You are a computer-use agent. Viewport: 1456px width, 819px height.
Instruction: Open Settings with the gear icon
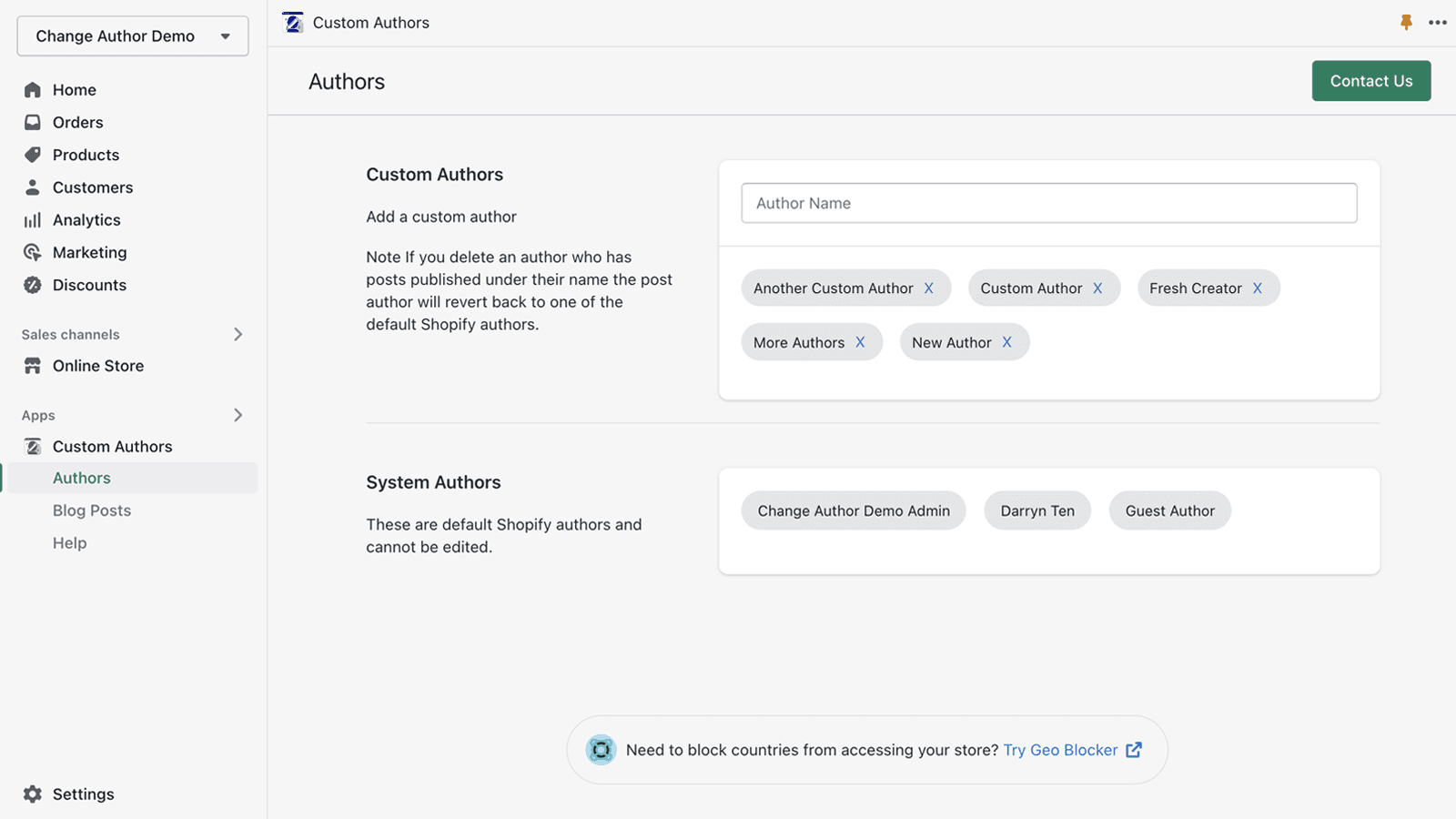(x=33, y=794)
